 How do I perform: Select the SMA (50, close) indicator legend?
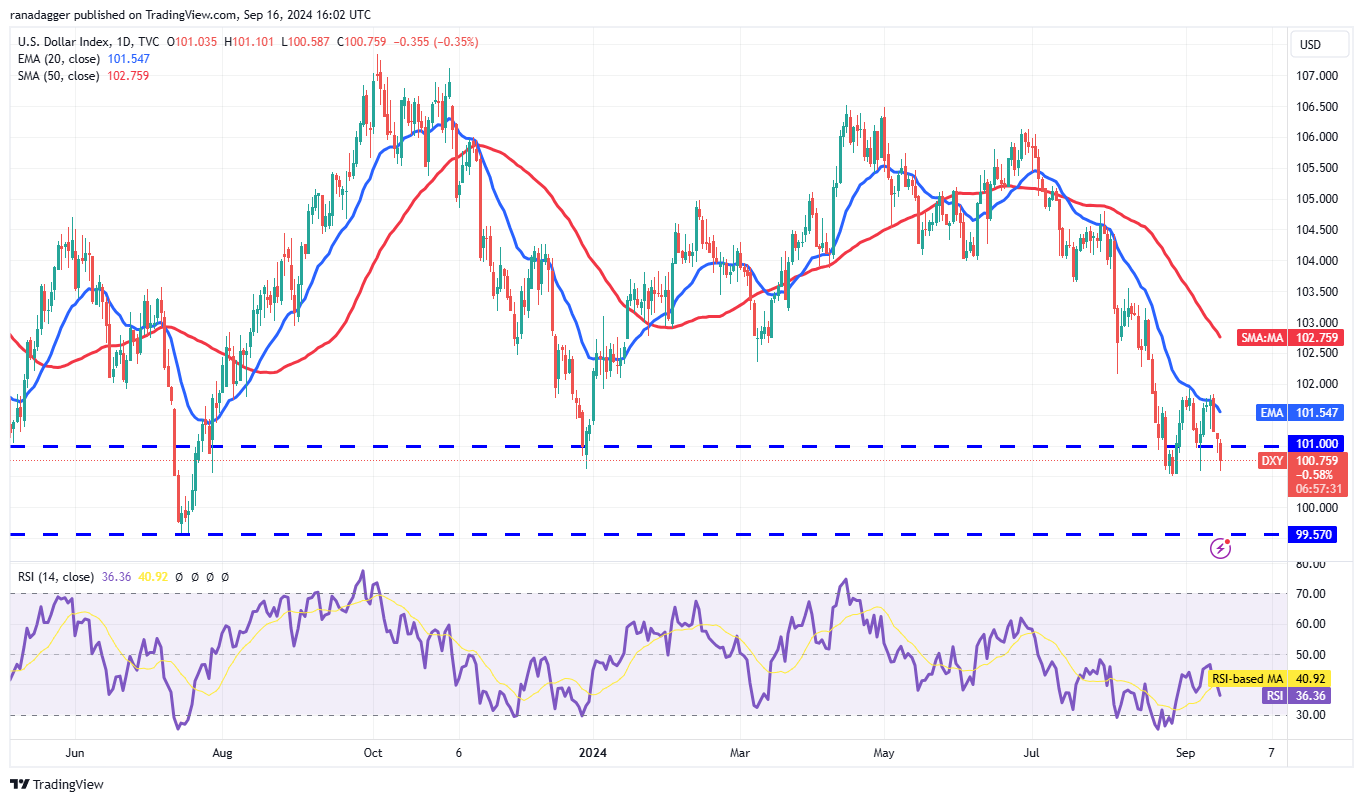click(x=59, y=76)
